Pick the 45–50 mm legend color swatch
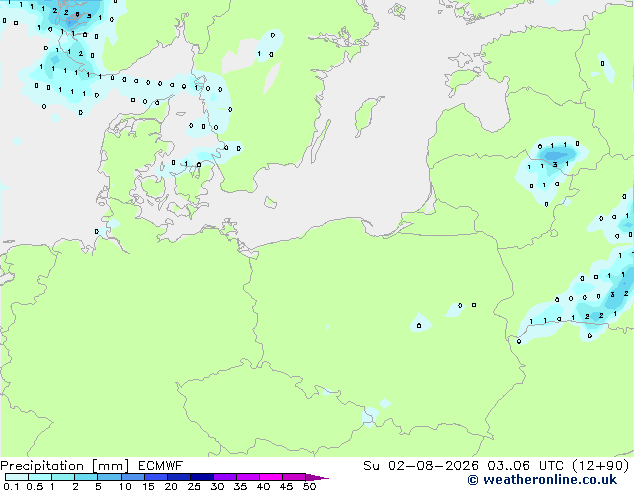 coord(294,477)
